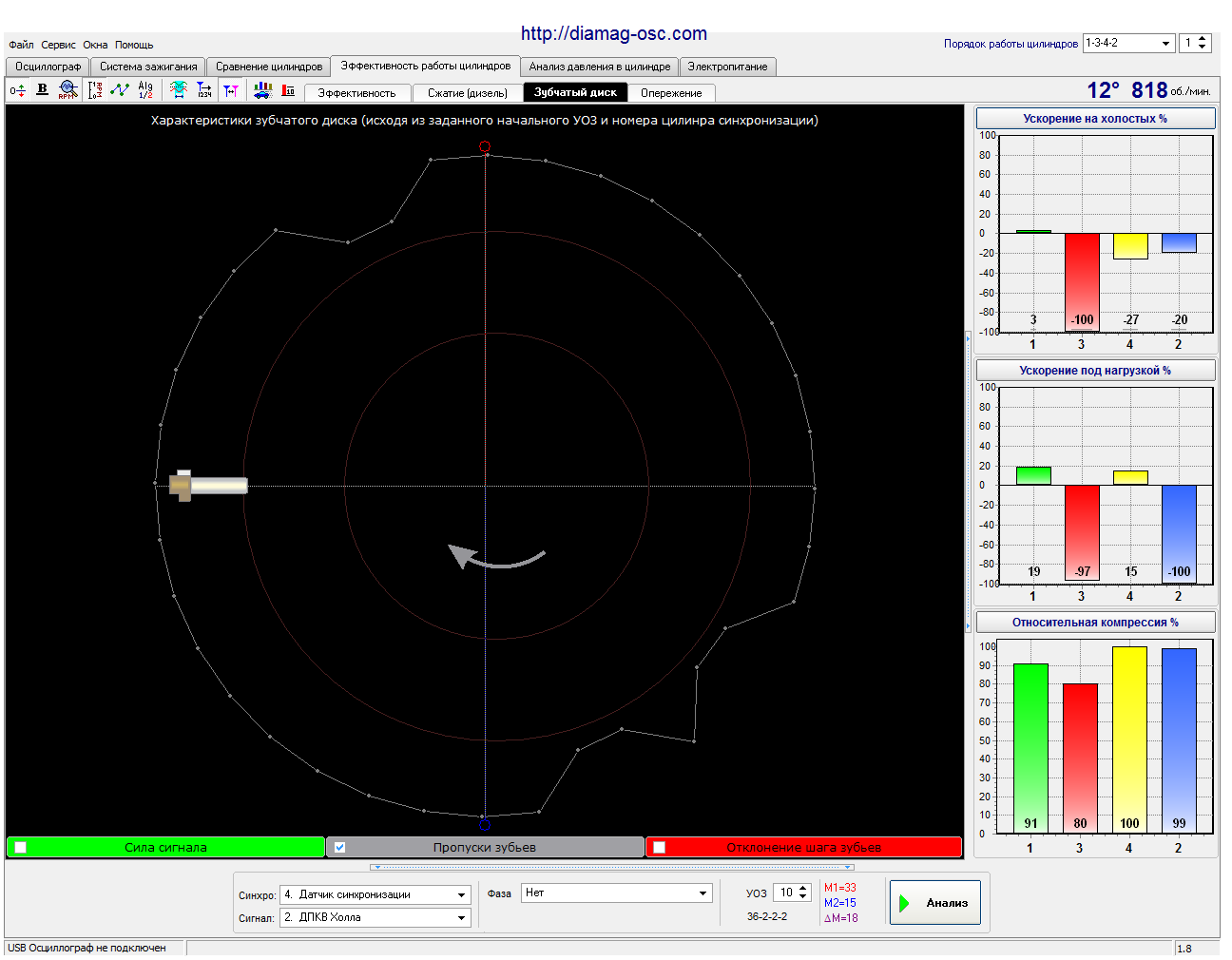Click the yellow cylinder 4 compression bar
The width and height of the screenshot is (1232, 960).
point(1129,739)
